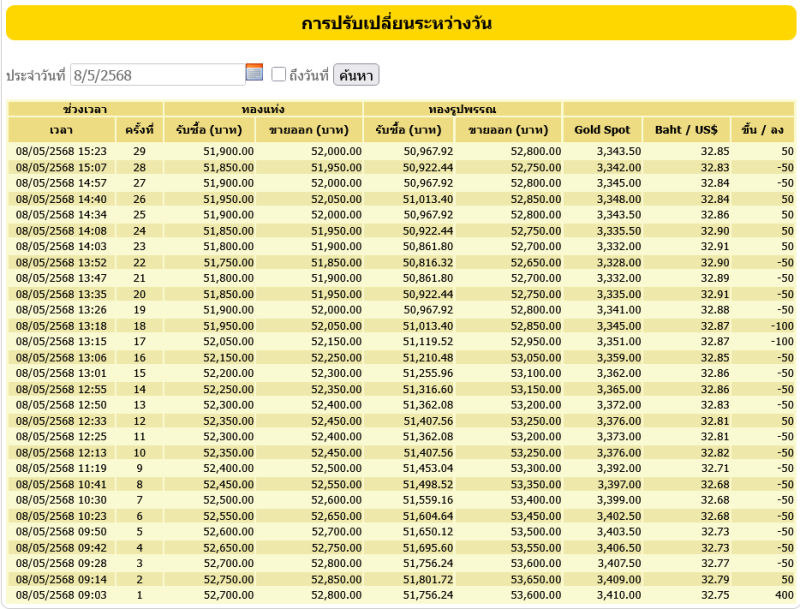
Task: Click the ประจำวันที่ label
Action: 35,75
